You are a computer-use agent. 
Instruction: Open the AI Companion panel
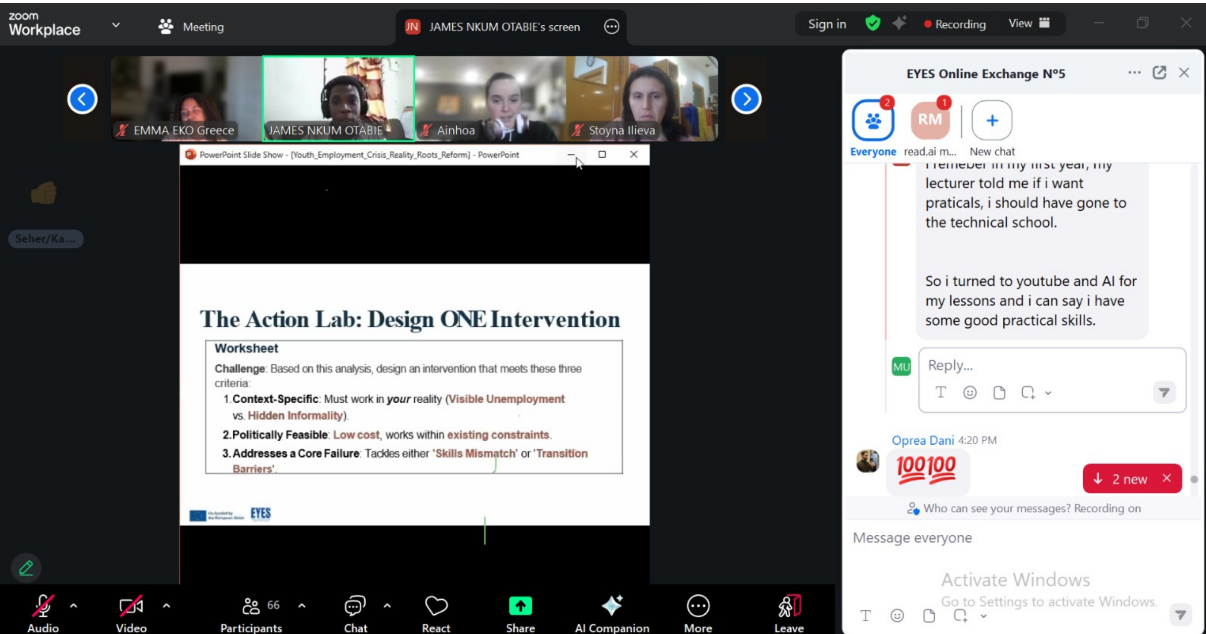pyautogui.click(x=611, y=607)
